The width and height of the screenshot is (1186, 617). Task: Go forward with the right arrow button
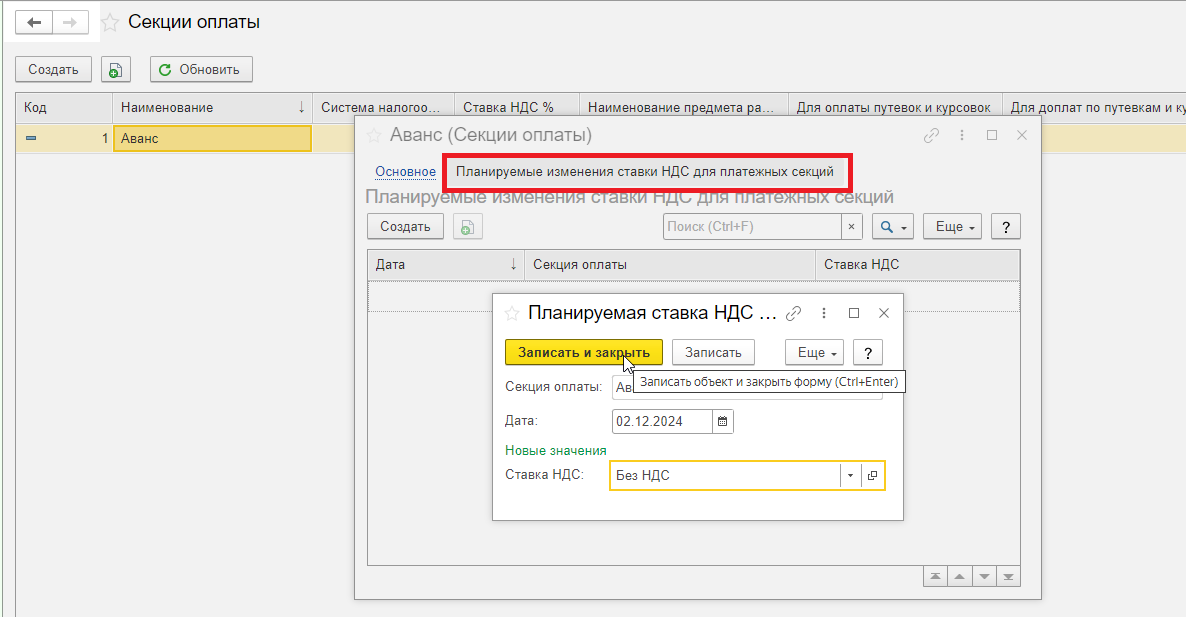70,23
